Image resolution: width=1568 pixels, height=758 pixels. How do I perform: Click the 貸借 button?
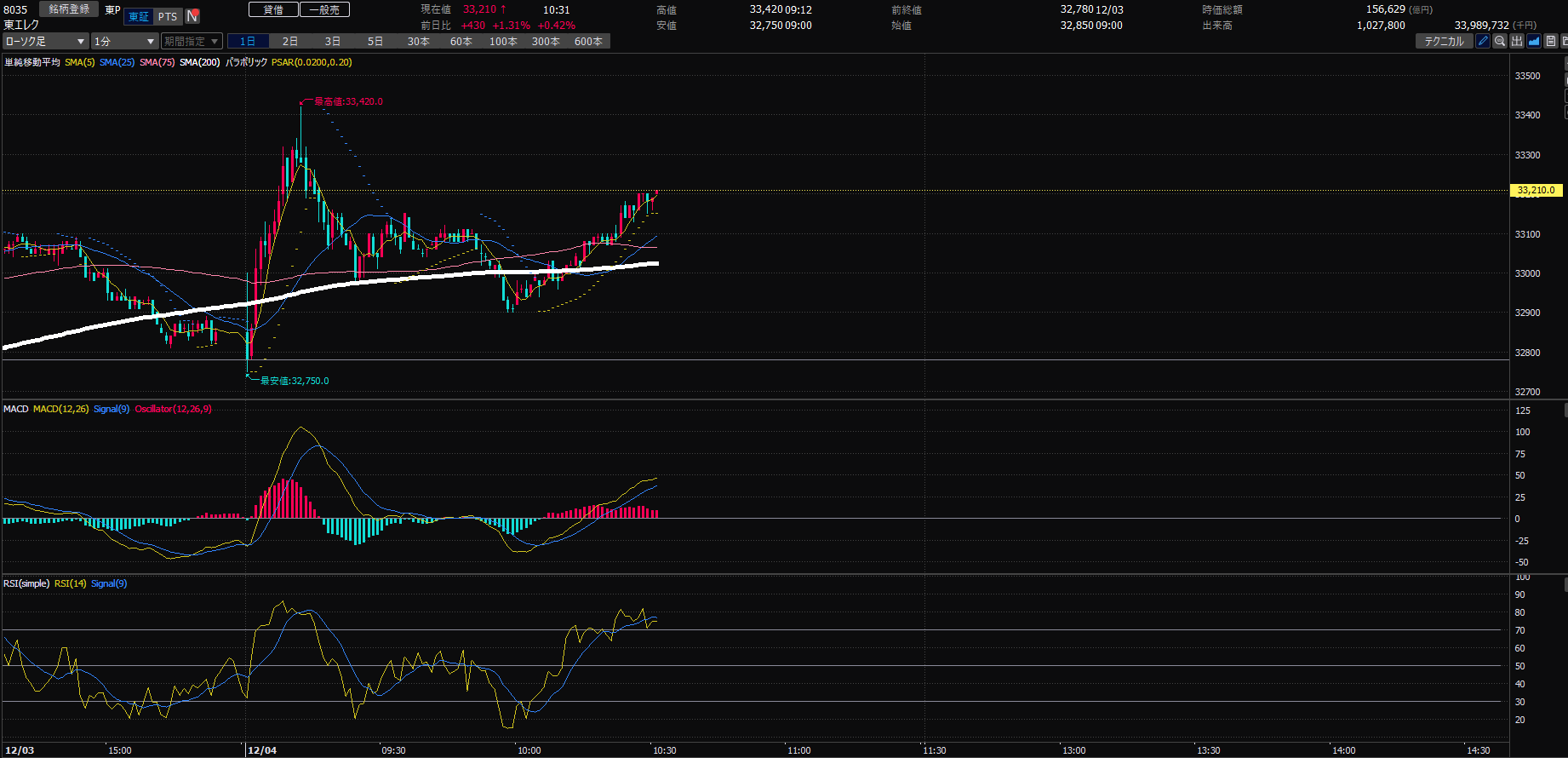273,9
